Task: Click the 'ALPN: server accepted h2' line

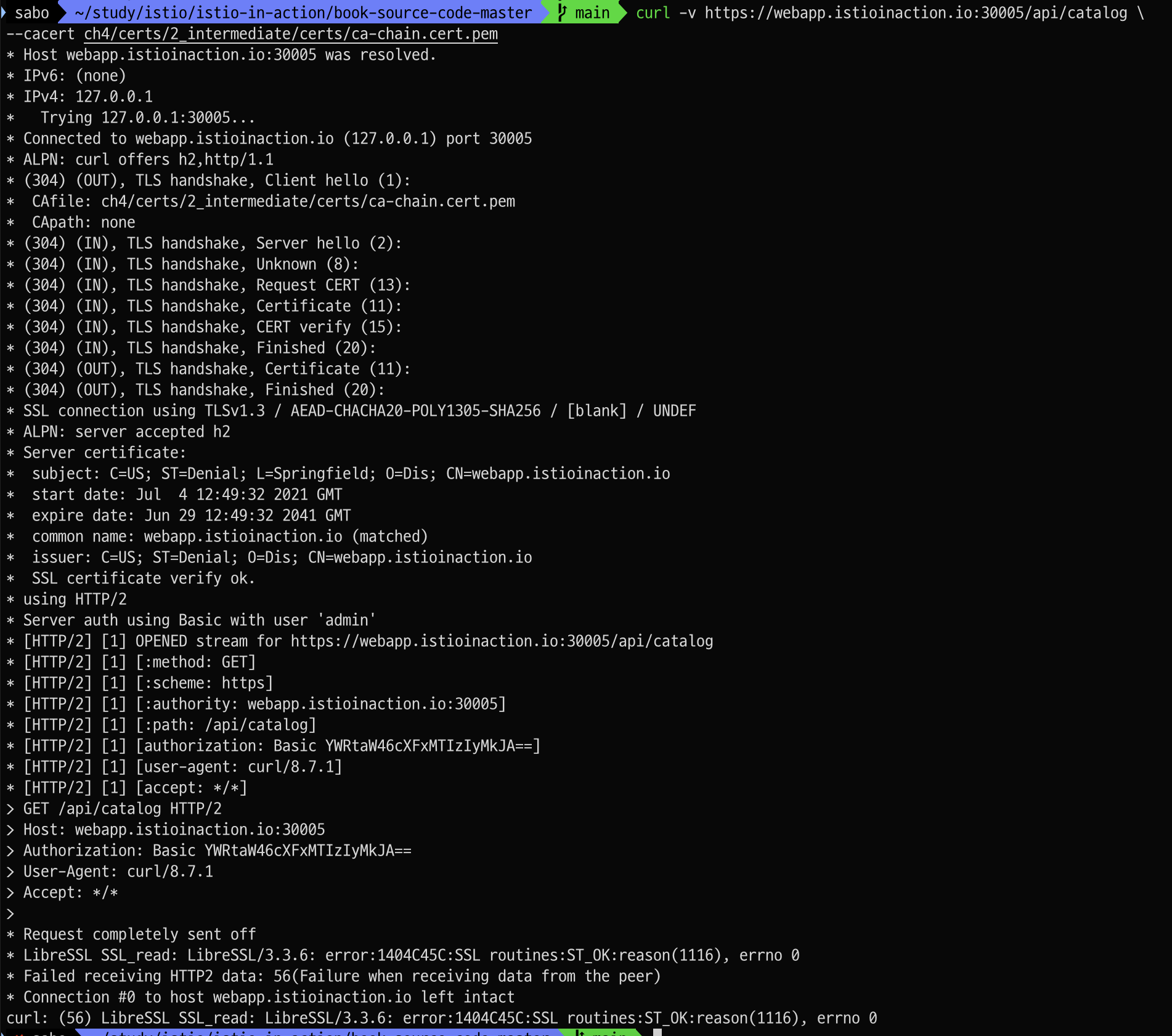Action: [x=118, y=432]
